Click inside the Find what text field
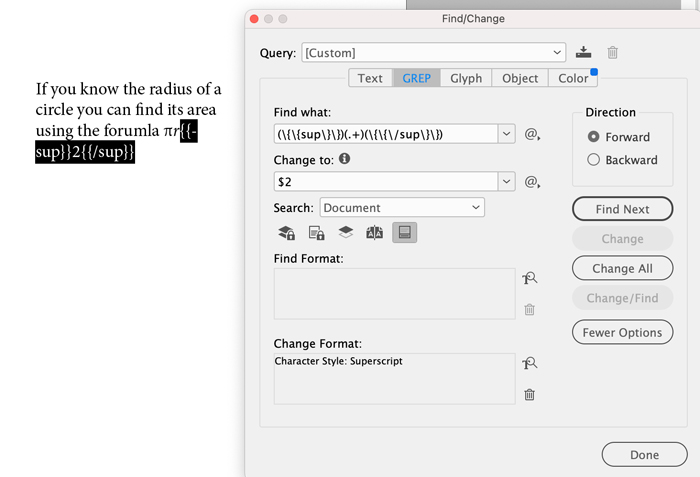 tap(385, 134)
